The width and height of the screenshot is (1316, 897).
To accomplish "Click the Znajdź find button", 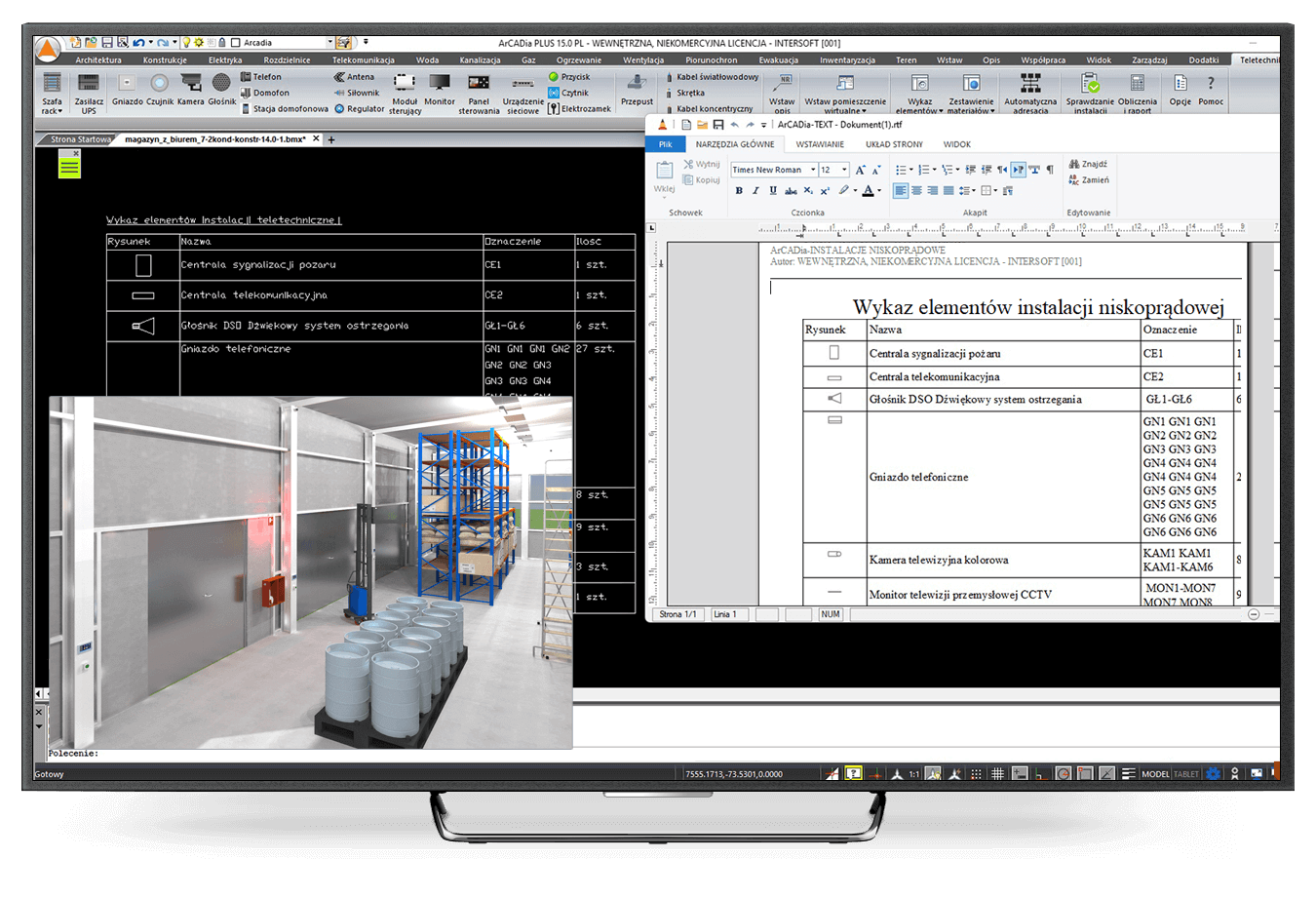I will point(1089,165).
